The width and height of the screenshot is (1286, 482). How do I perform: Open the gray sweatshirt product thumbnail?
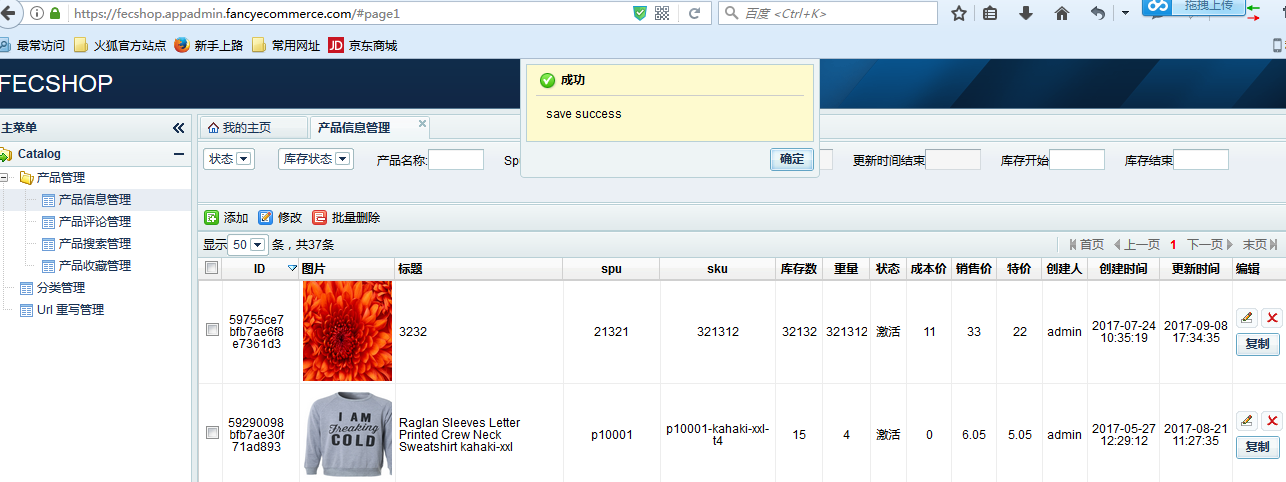click(347, 433)
